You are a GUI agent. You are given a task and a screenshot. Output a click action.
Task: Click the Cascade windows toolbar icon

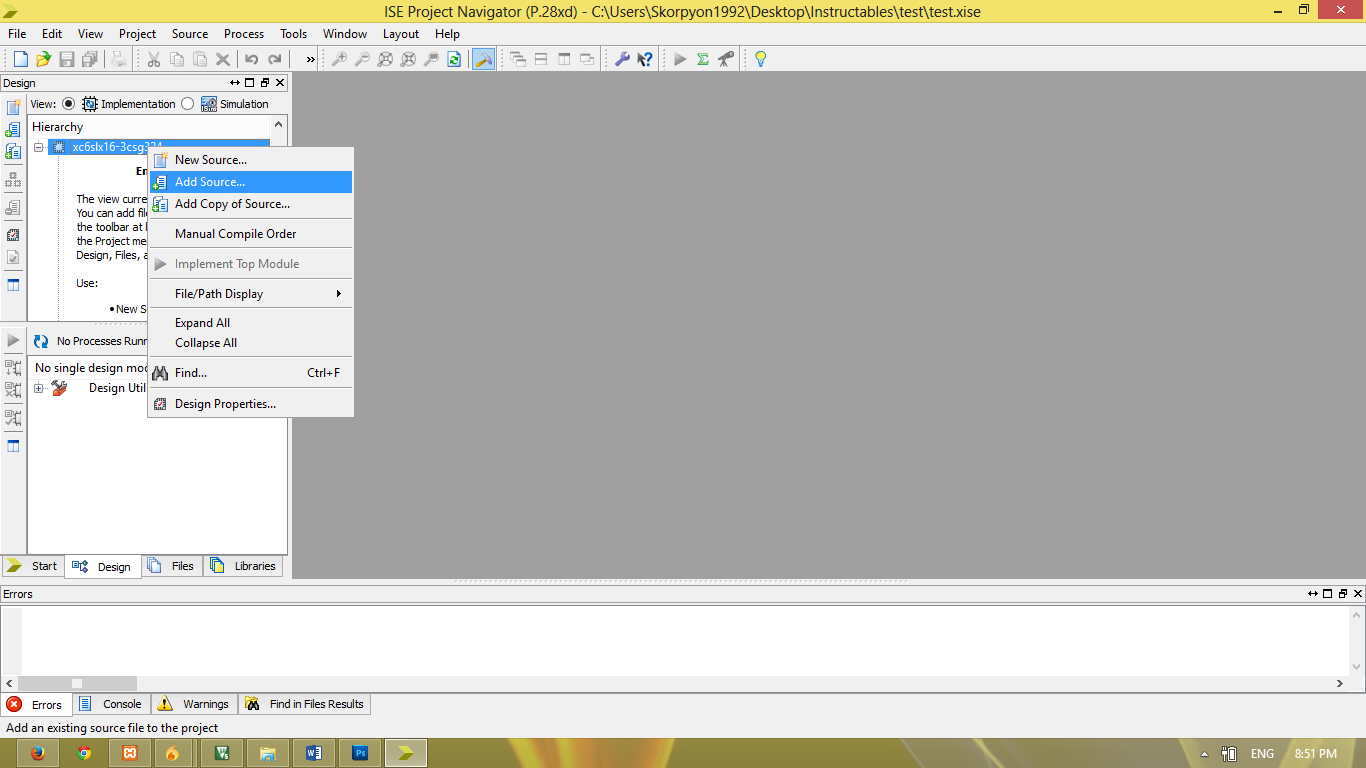coord(518,59)
